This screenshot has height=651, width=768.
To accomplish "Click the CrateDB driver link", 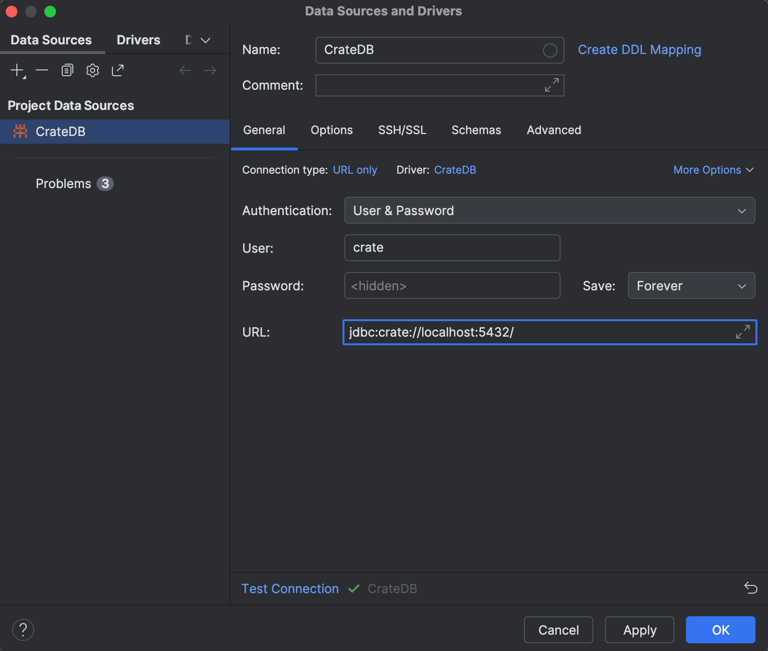I will click(455, 170).
